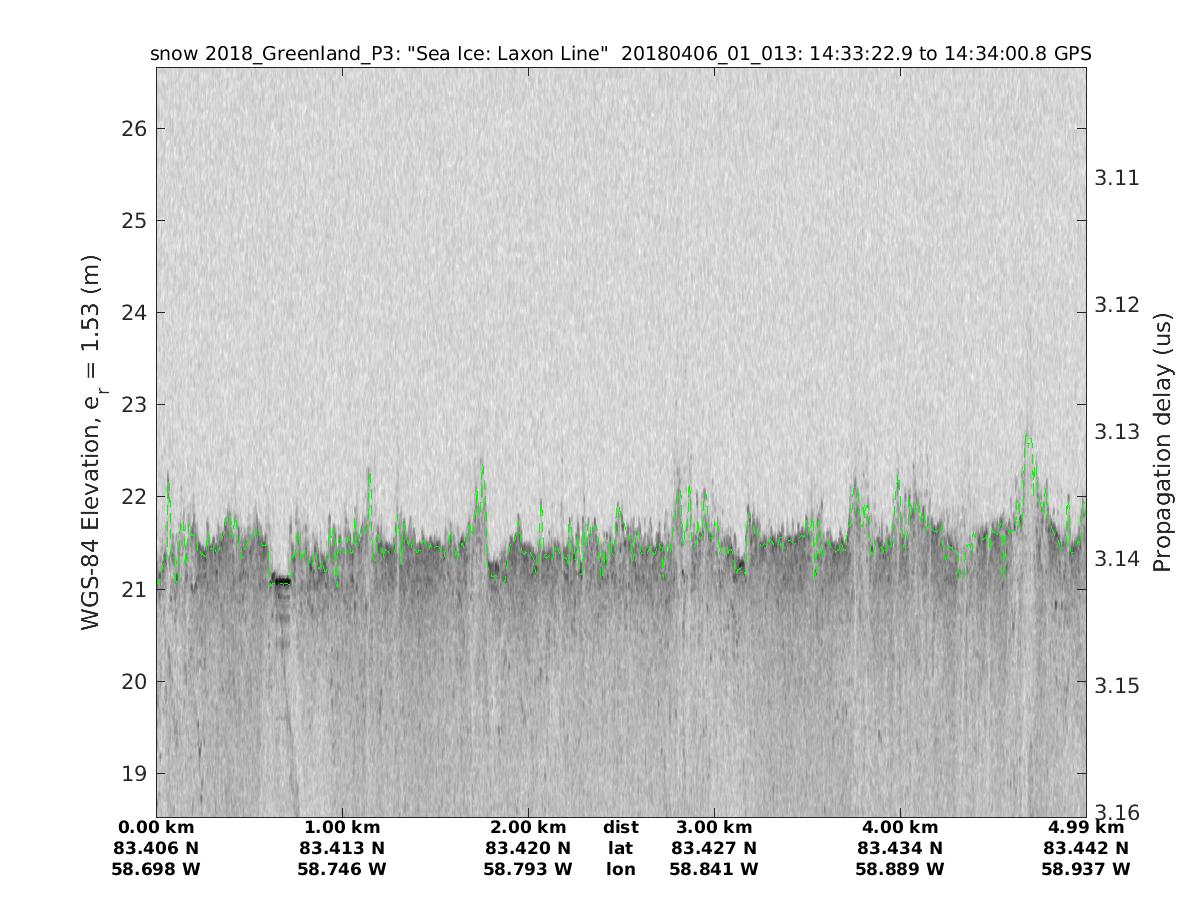Select the 26 elevation tick label
The height and width of the screenshot is (900, 1200).
tap(135, 129)
